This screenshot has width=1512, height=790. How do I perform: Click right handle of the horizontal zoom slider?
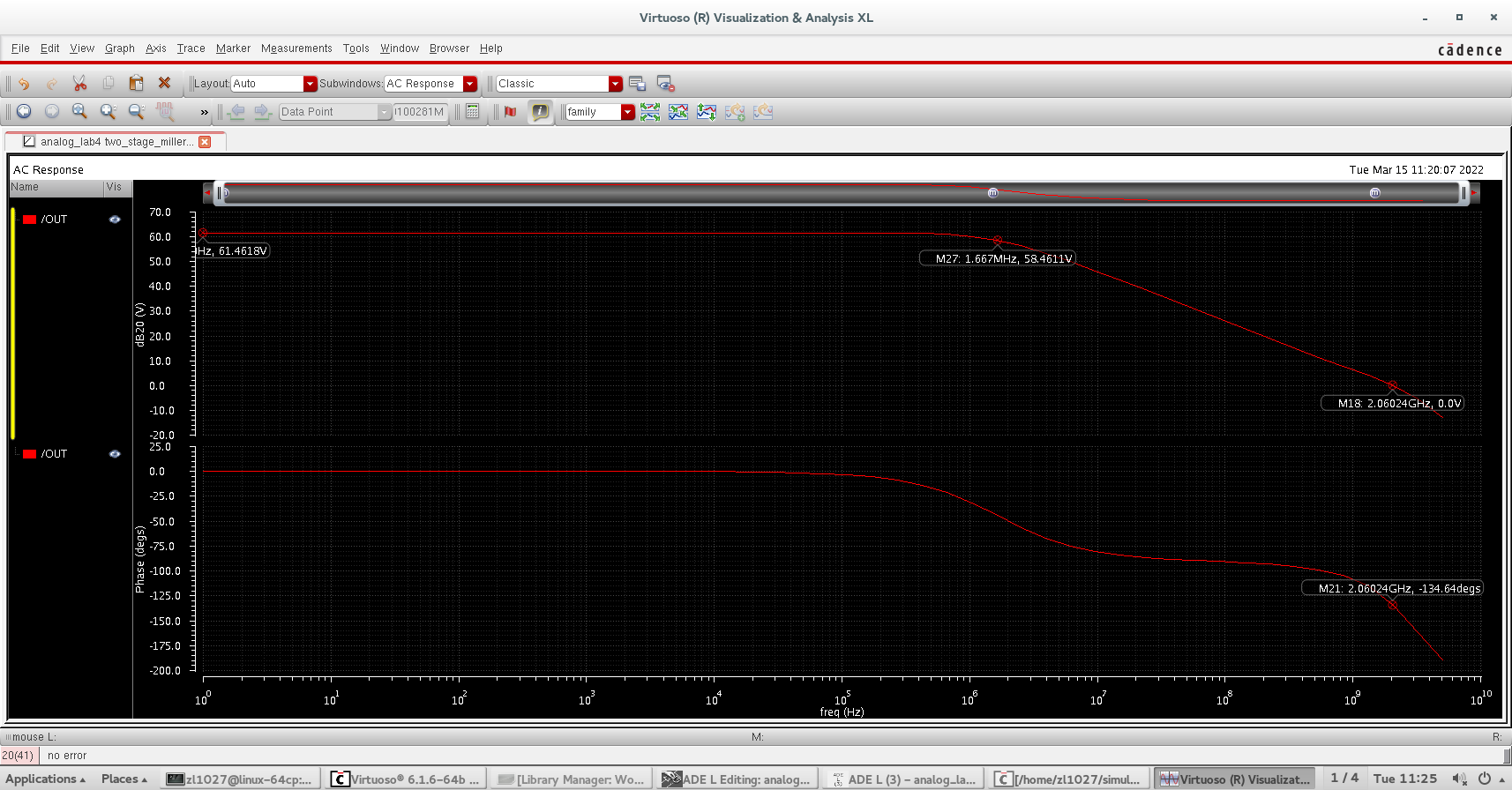pos(1463,193)
